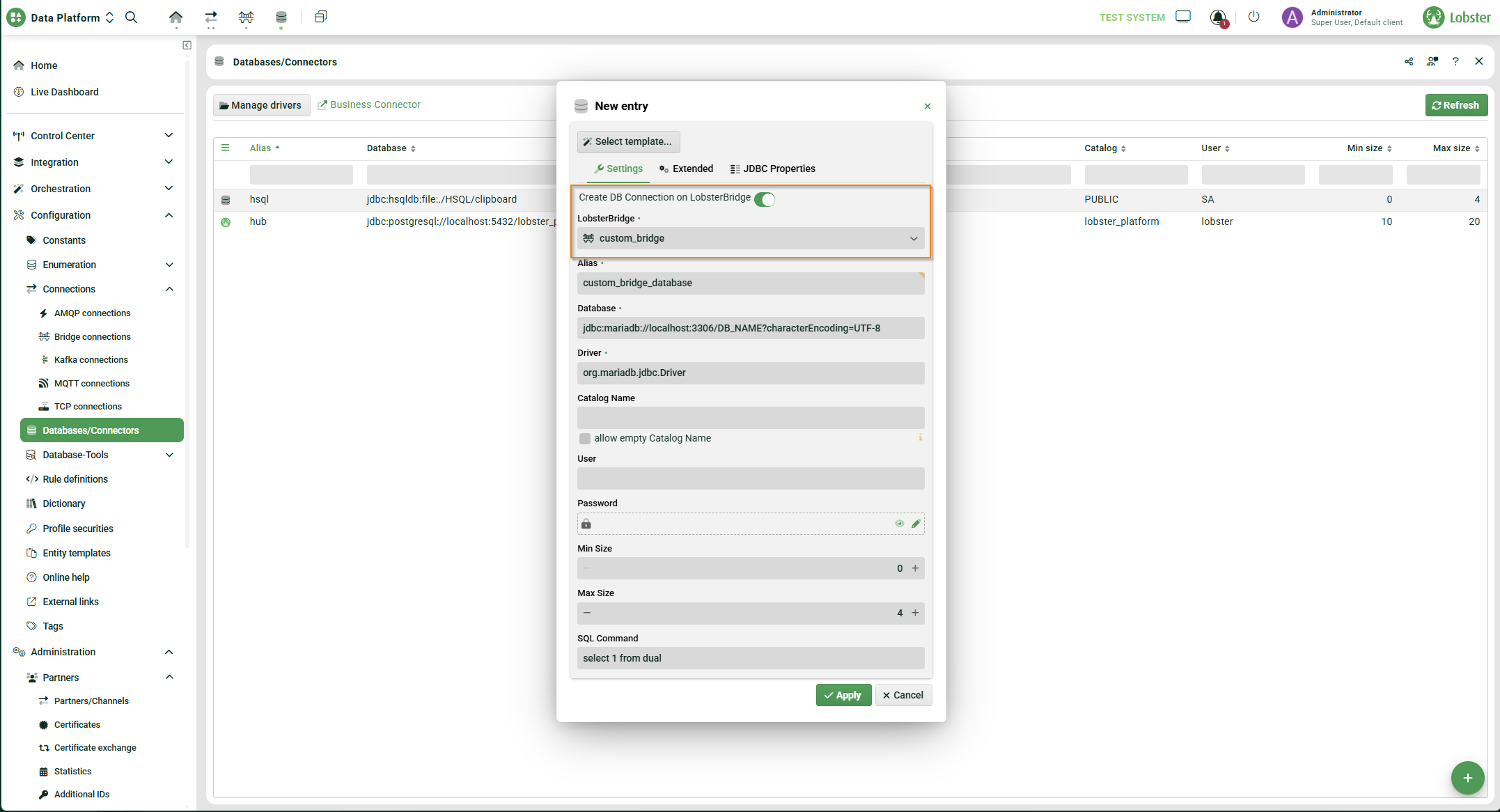Image resolution: width=1500 pixels, height=812 pixels.
Task: Click the help question mark icon
Action: point(1455,61)
